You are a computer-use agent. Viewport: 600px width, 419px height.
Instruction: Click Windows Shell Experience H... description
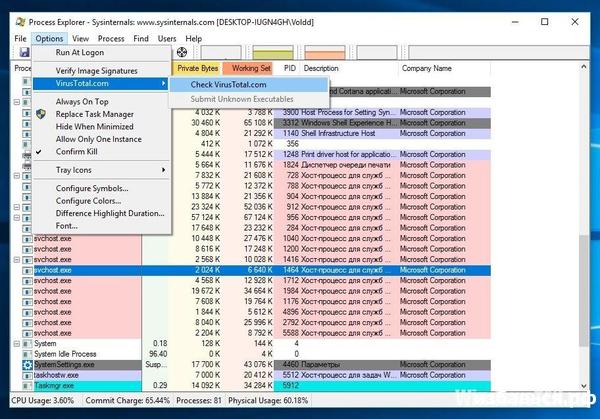pos(346,123)
